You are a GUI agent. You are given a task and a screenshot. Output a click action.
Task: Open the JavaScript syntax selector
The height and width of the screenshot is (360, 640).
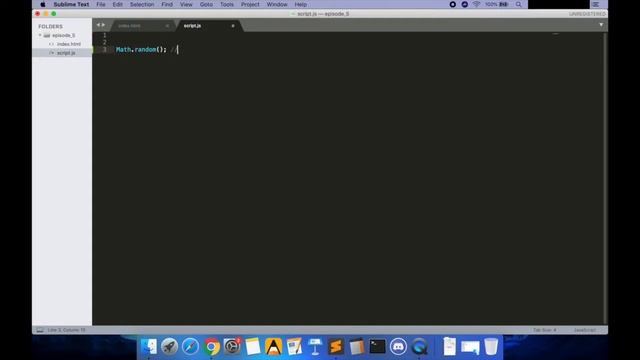[x=585, y=330]
